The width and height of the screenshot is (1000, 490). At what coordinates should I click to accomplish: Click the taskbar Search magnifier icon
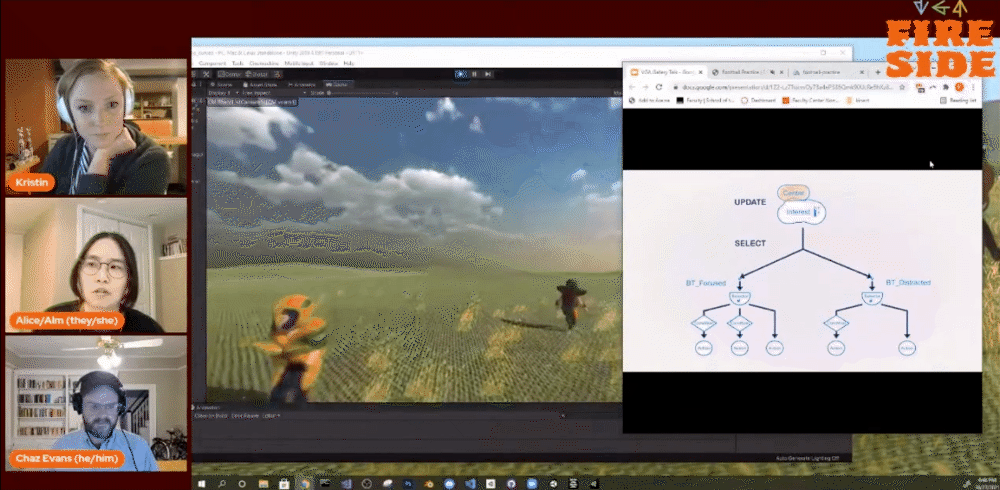tap(222, 484)
